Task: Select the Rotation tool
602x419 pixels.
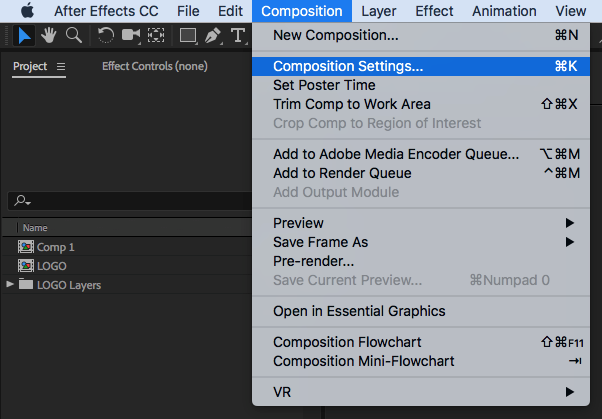Action: point(106,36)
